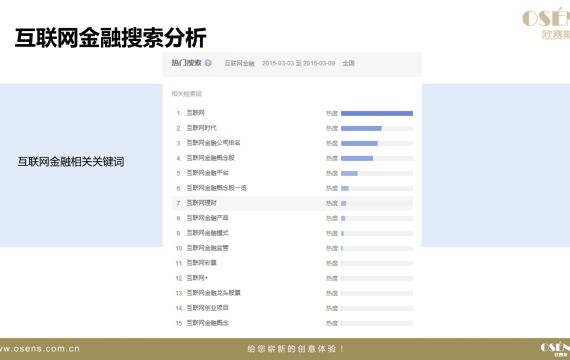Select keyword 互联网金融公司排名
The image size is (570, 360).
tap(213, 143)
